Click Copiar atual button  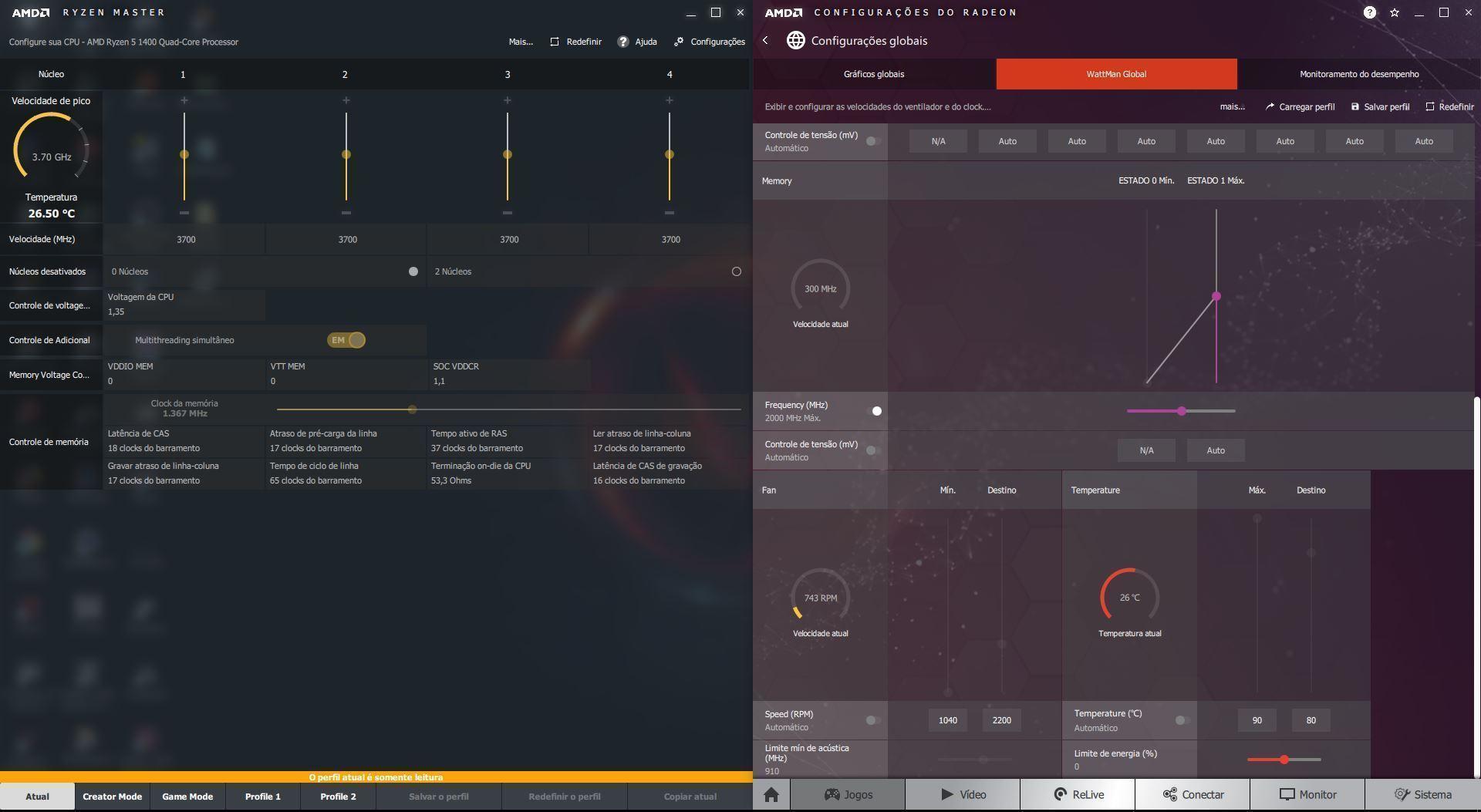[x=690, y=797]
